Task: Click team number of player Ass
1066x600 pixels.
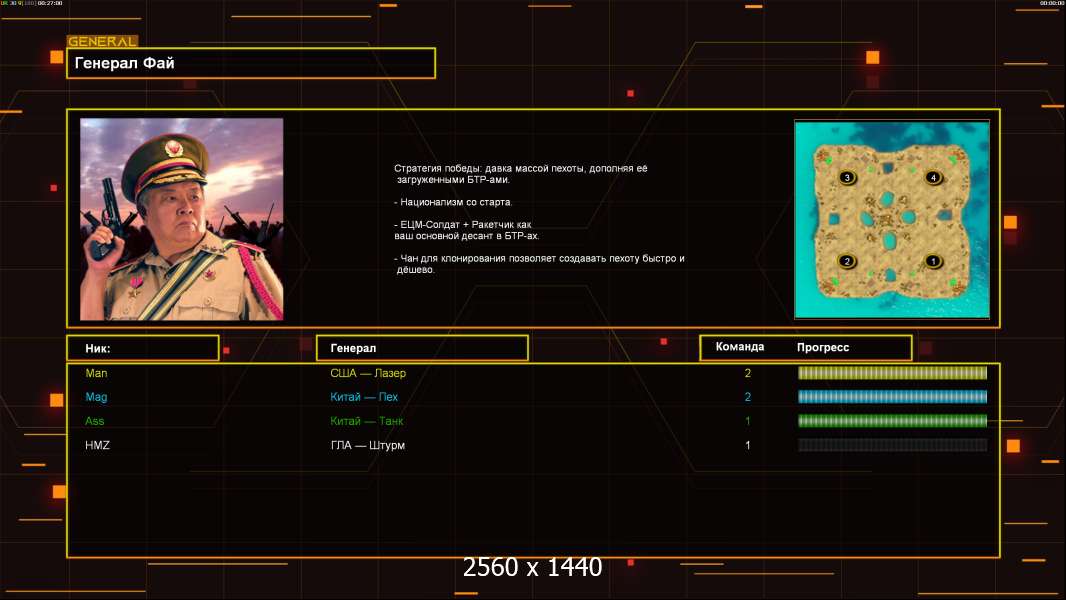Action: [x=748, y=421]
